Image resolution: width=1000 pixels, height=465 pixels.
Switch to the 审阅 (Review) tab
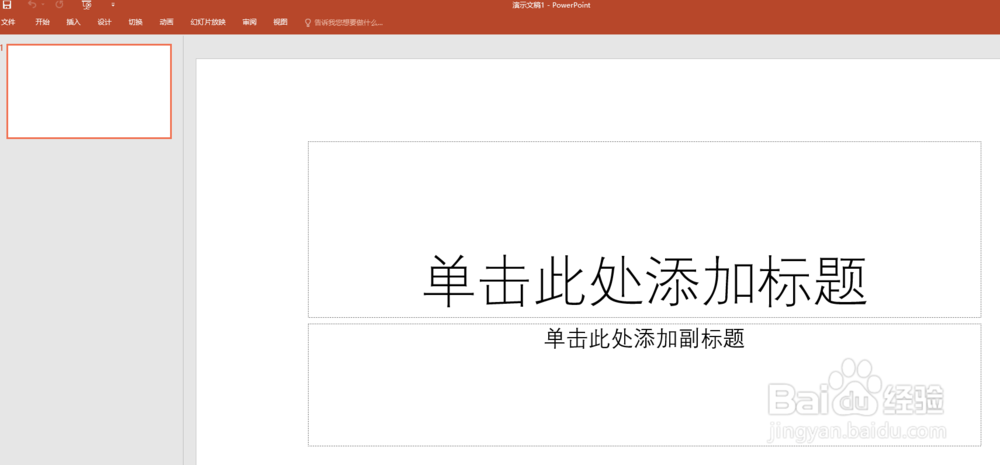pyautogui.click(x=249, y=22)
